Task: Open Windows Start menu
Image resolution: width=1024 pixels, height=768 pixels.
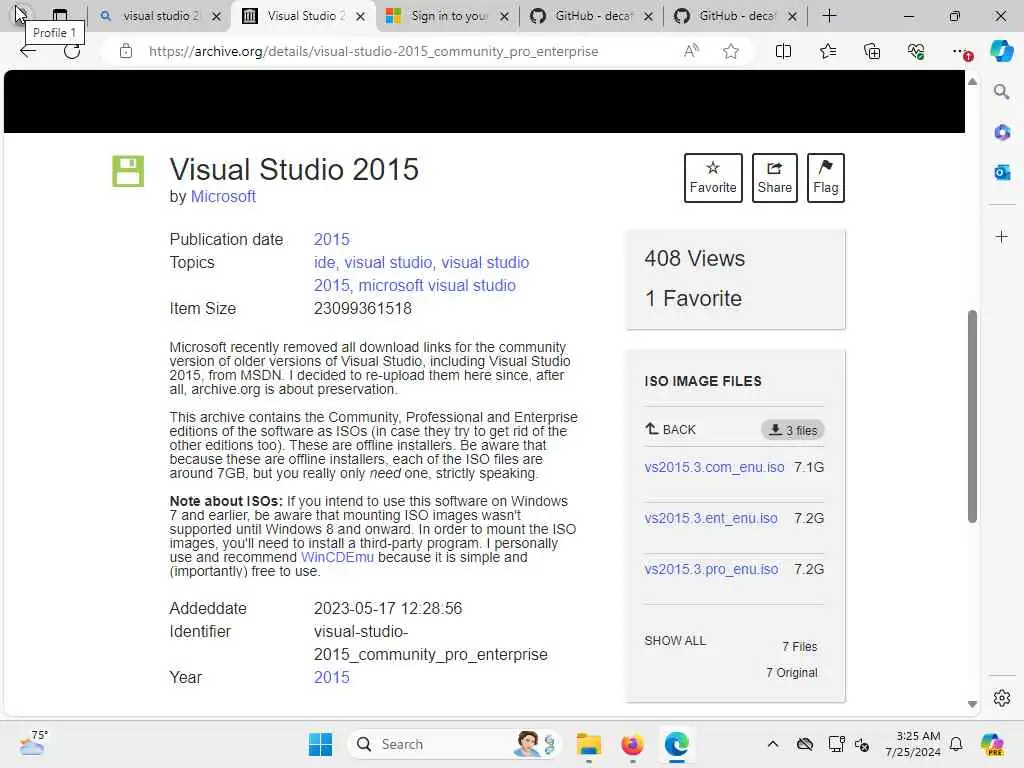Action: [x=320, y=744]
